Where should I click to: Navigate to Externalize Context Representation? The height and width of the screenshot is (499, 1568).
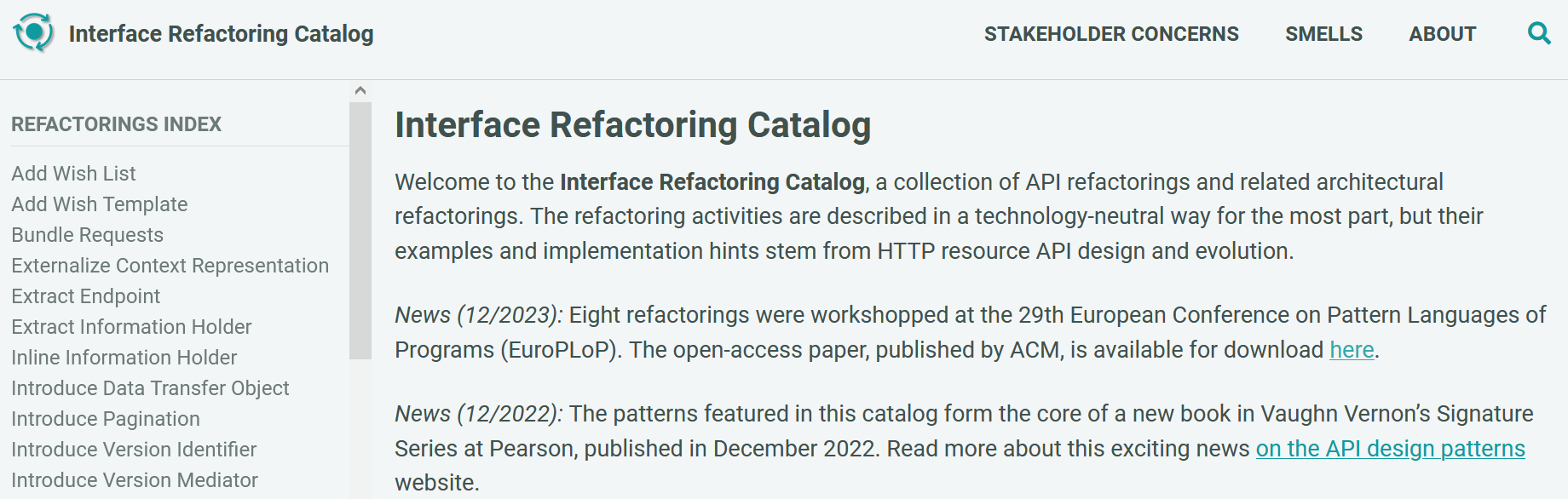point(170,266)
